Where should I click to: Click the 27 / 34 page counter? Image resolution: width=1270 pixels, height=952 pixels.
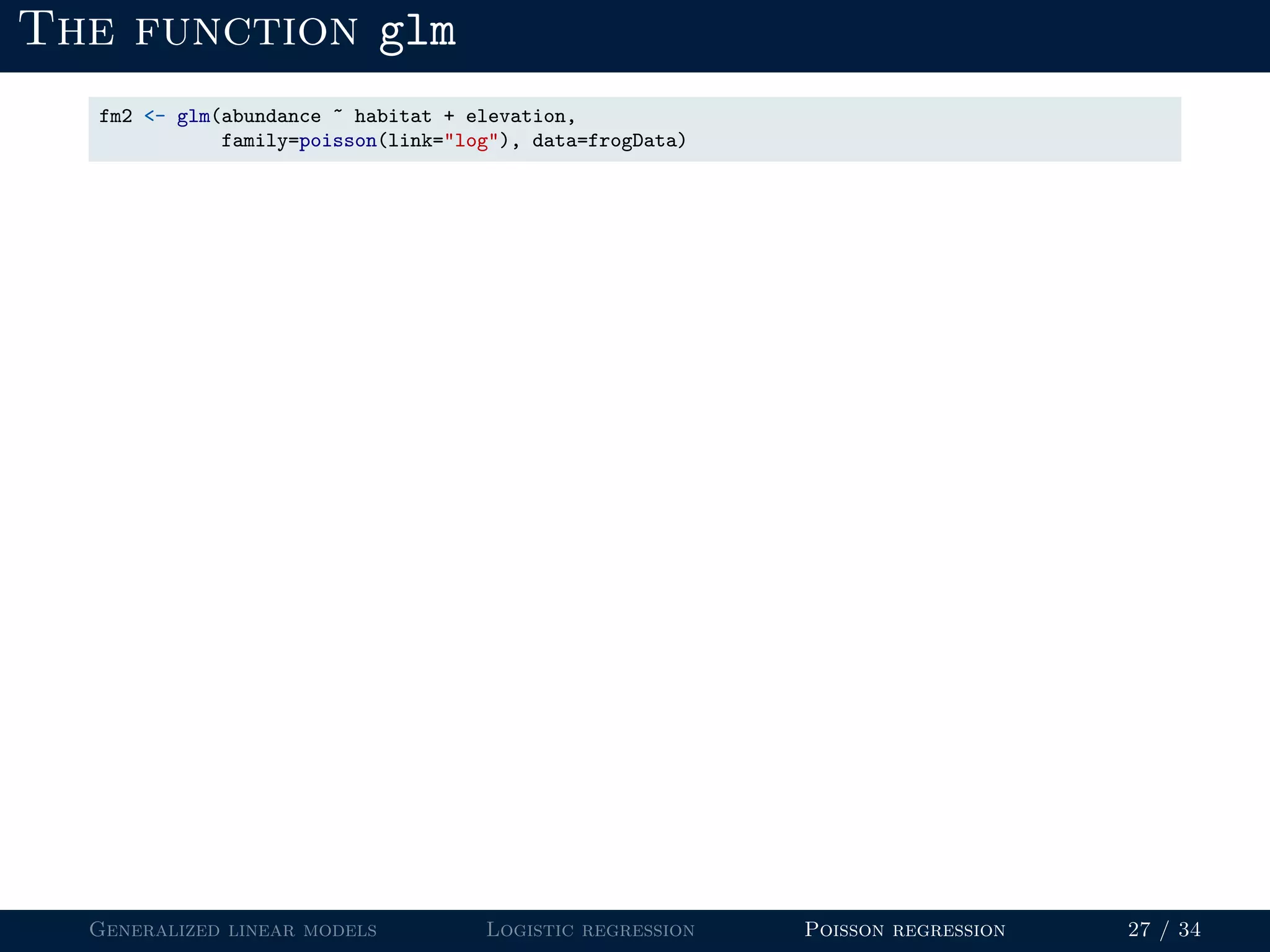coord(1164,930)
